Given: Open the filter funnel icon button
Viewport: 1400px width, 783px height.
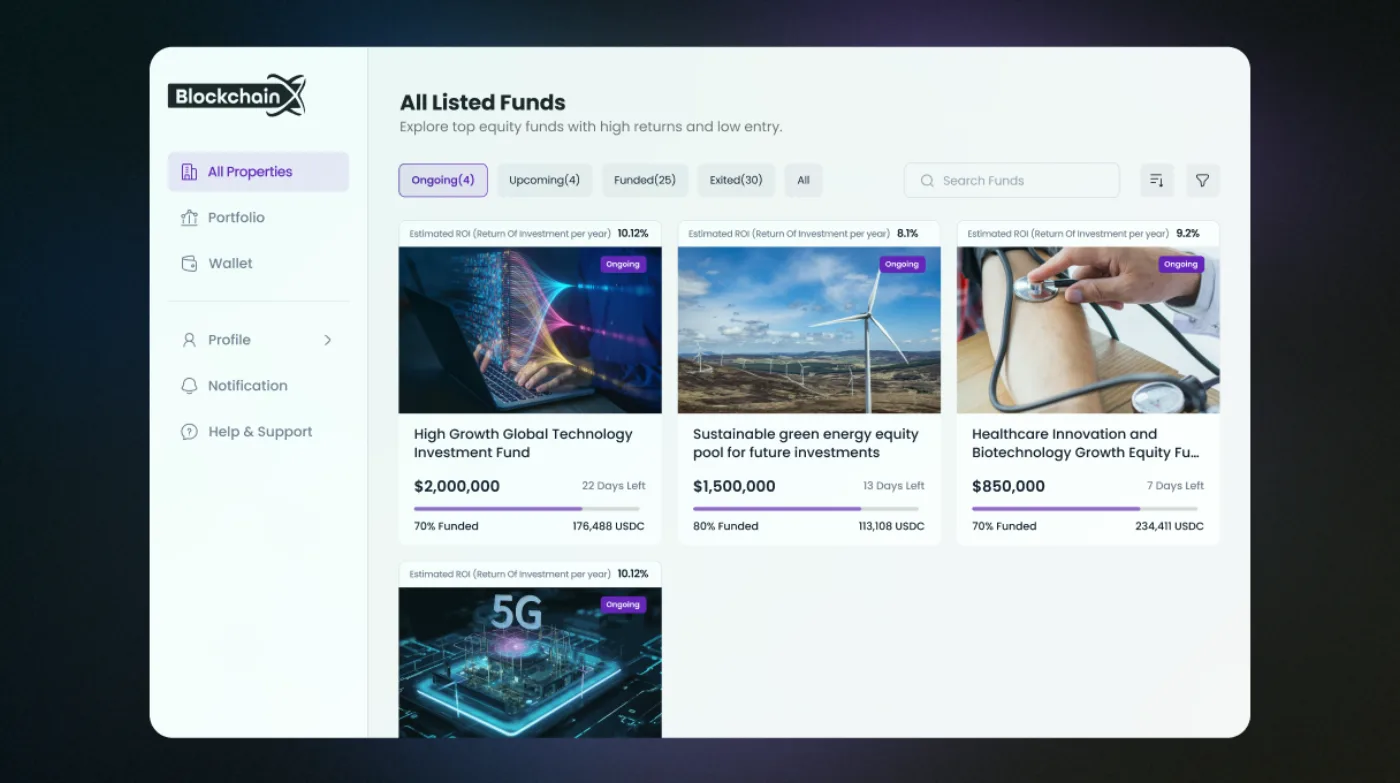Looking at the screenshot, I should pos(1203,180).
